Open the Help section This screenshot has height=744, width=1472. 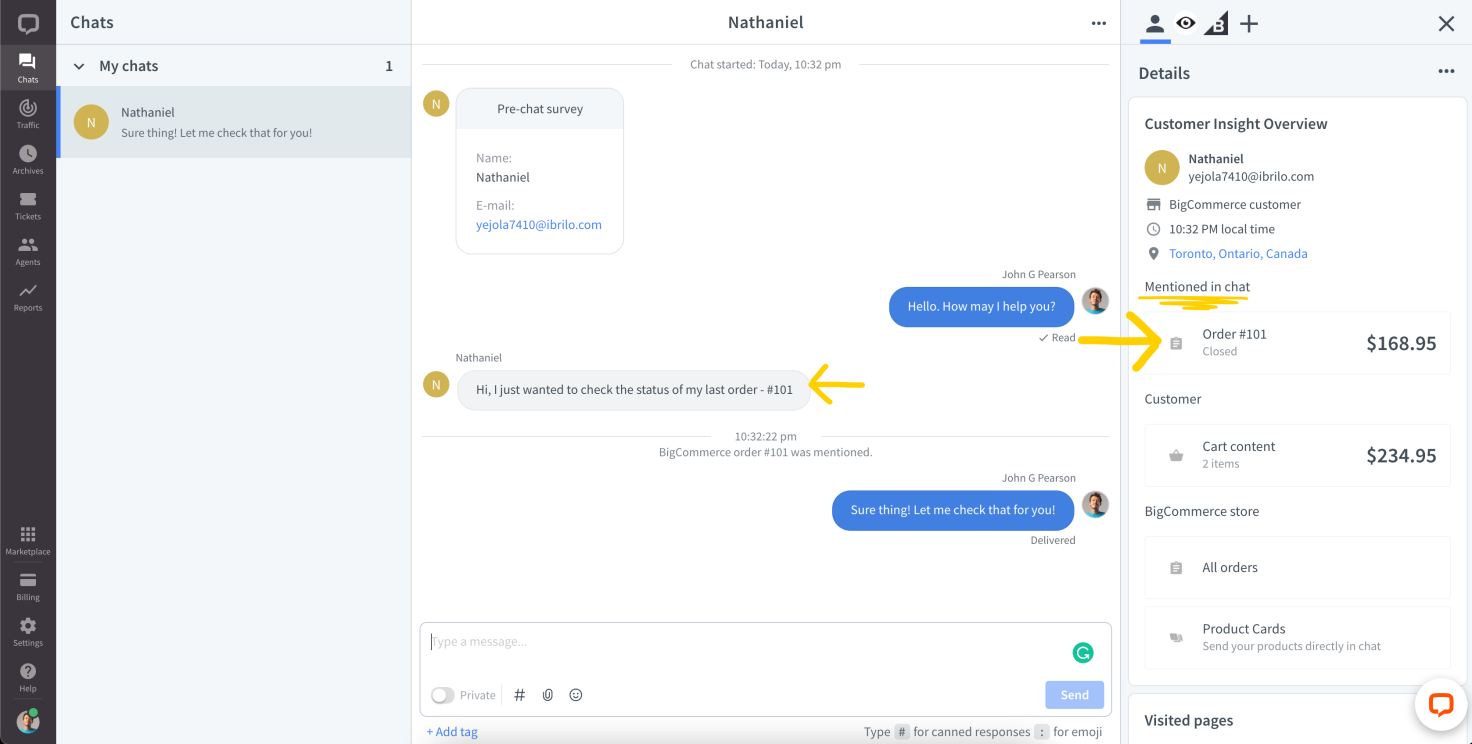(28, 678)
